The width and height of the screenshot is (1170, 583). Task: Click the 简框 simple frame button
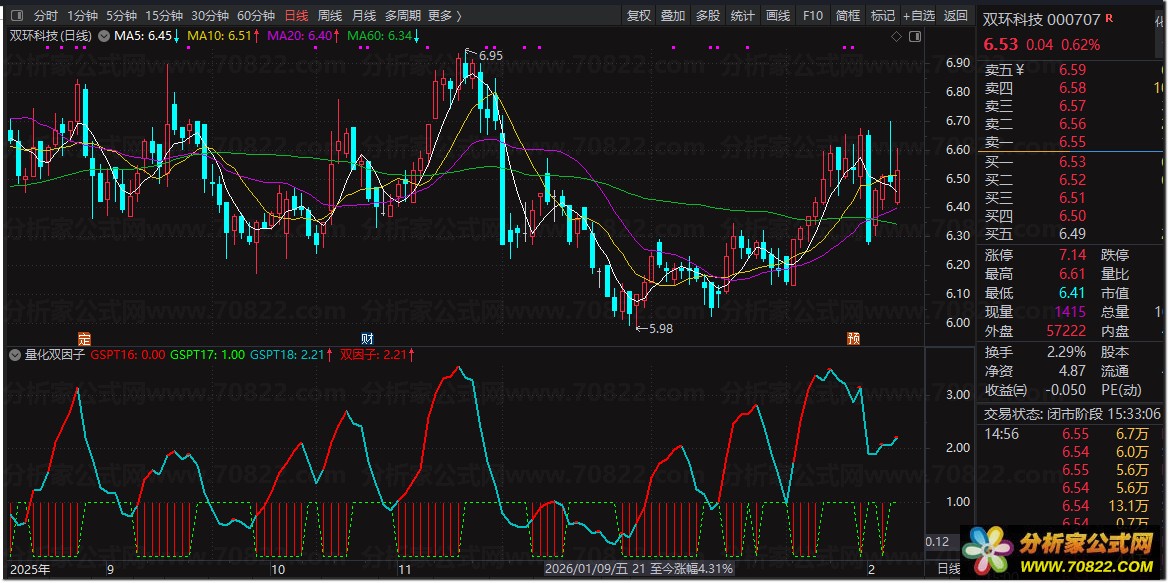[x=848, y=16]
